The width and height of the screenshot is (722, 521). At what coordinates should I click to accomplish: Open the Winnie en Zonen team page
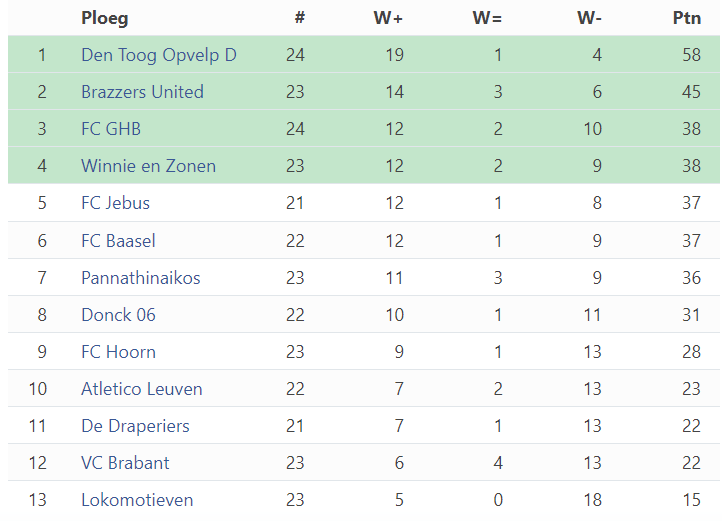pos(148,166)
